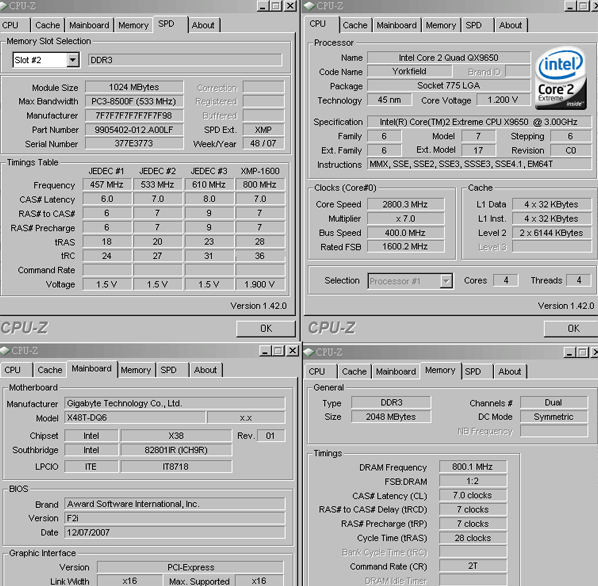Click the FSB:DRAM ratio 1:2 field
The width and height of the screenshot is (598, 586).
pyautogui.click(x=473, y=481)
